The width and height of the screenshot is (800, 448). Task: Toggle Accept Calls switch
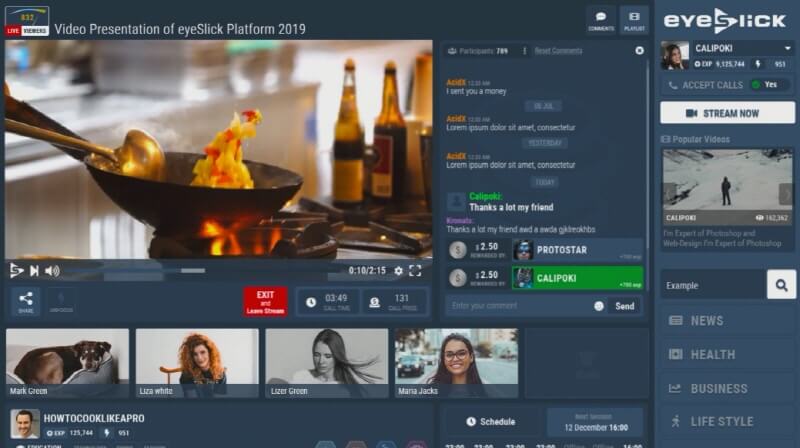coord(769,85)
